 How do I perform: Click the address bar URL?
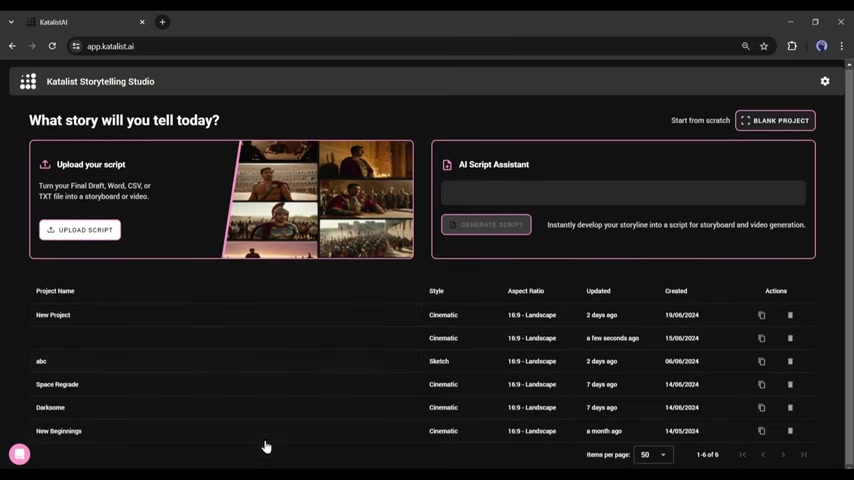[111, 46]
